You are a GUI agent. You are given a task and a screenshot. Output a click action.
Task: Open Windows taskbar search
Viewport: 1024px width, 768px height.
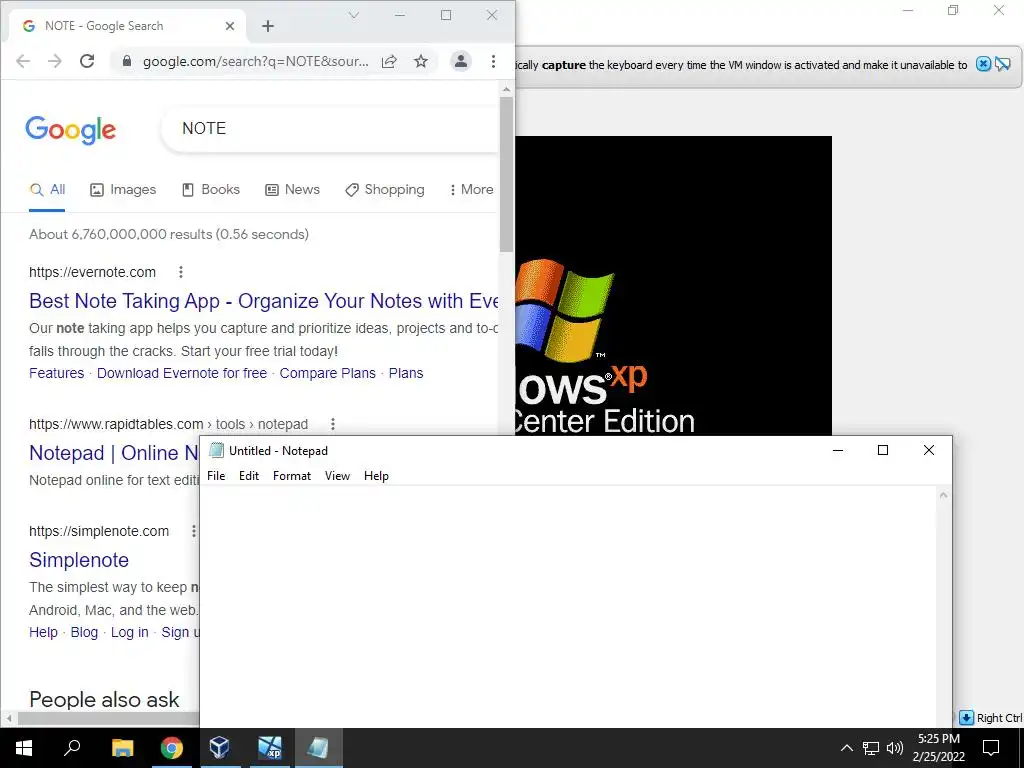click(x=72, y=748)
